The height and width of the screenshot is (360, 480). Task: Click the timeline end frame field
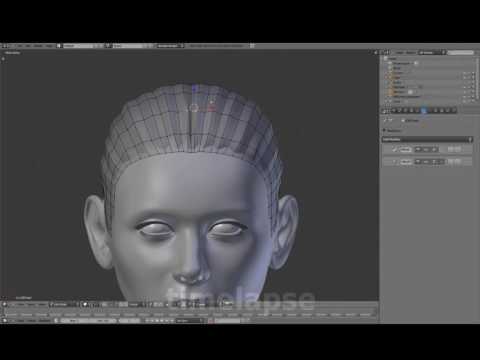point(103,321)
